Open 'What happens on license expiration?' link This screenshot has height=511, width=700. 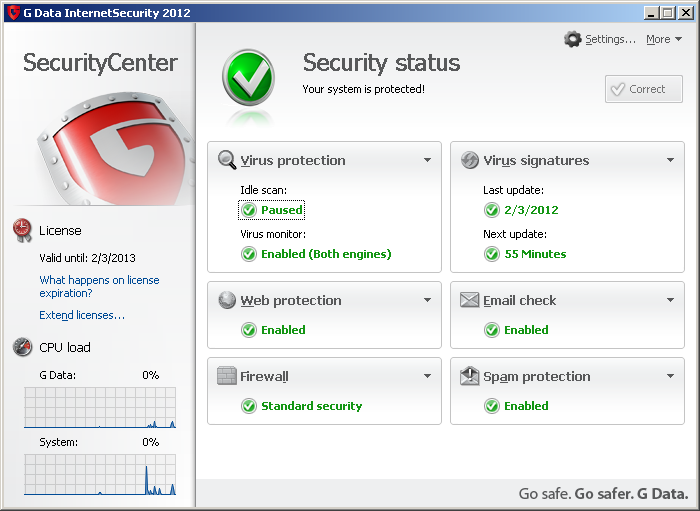(x=99, y=287)
